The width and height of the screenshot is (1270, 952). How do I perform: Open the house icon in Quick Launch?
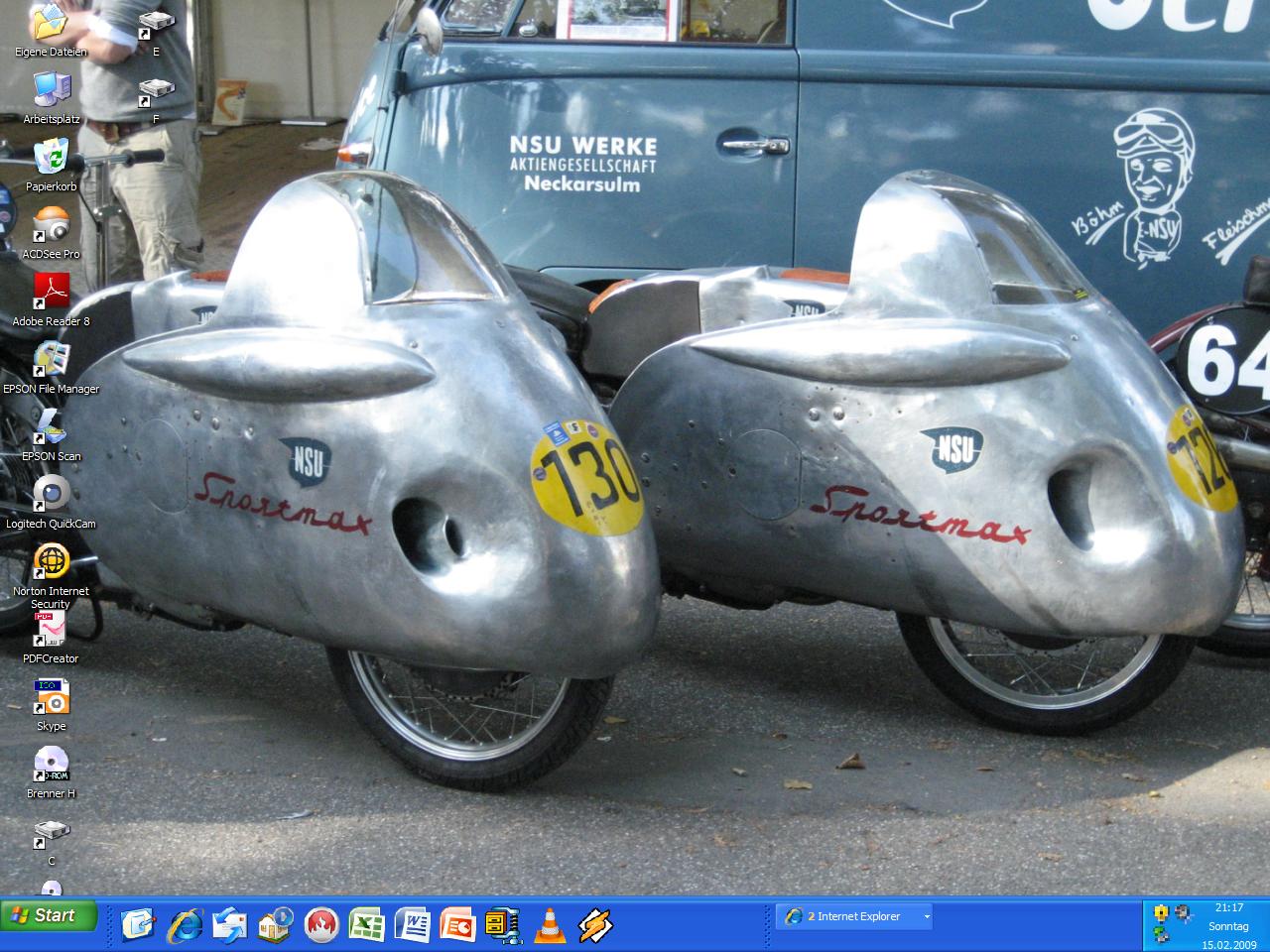(x=276, y=925)
